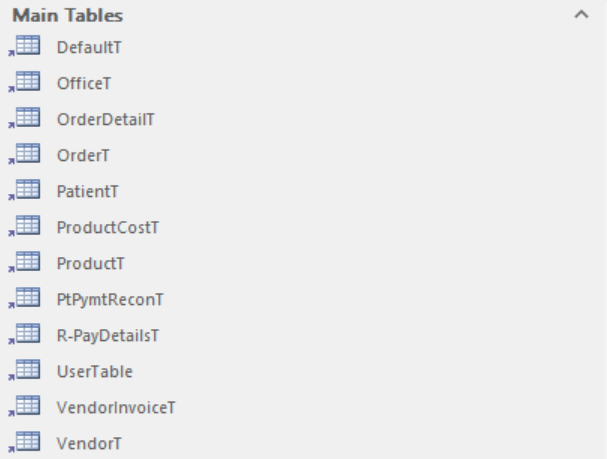Click the table icon beside OrderT
The width and height of the screenshot is (607, 459).
click(x=27, y=154)
